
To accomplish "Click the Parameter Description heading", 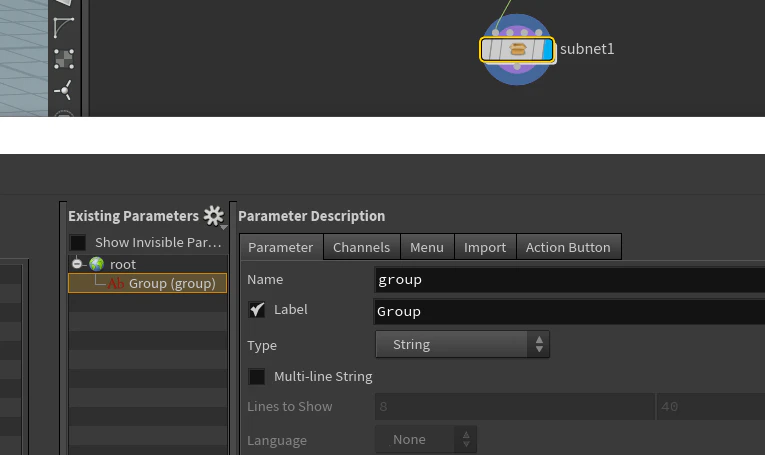I will [x=312, y=216].
